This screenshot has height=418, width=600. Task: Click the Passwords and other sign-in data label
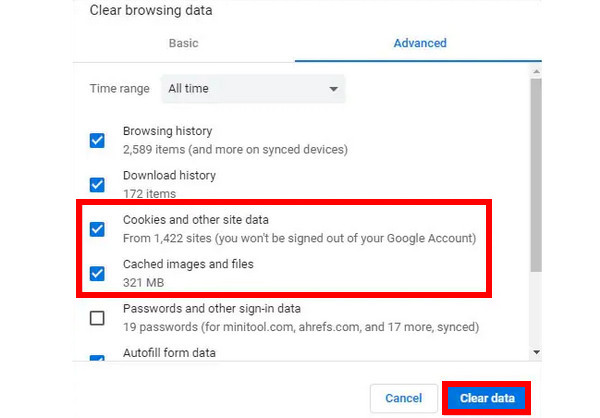(212, 309)
